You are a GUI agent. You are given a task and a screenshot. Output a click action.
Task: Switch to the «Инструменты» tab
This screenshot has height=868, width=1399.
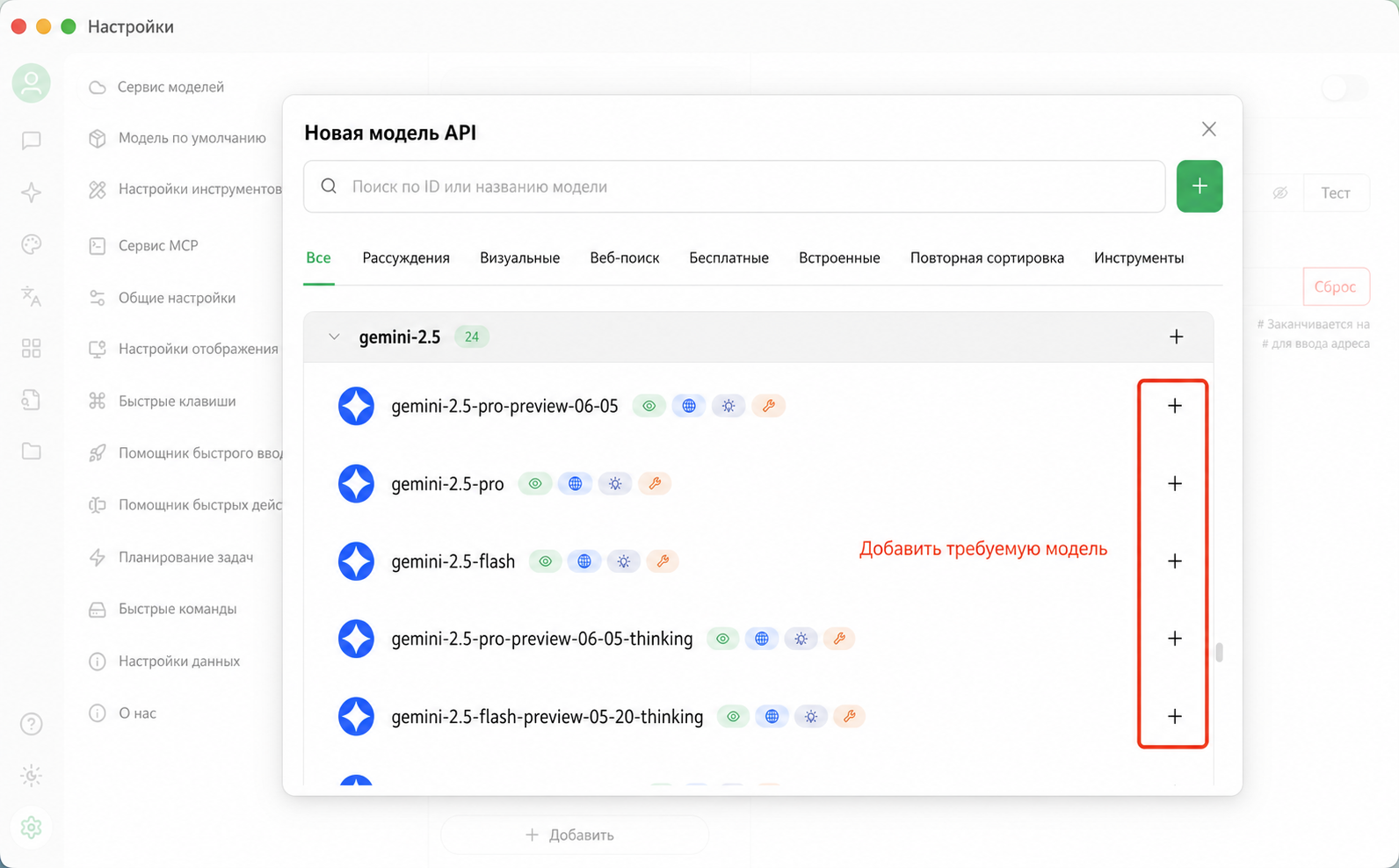click(1139, 258)
